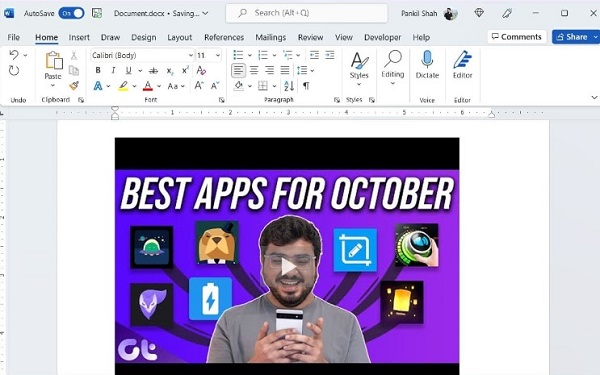Start Dictate voice input
The height and width of the screenshot is (375, 600).
point(427,64)
